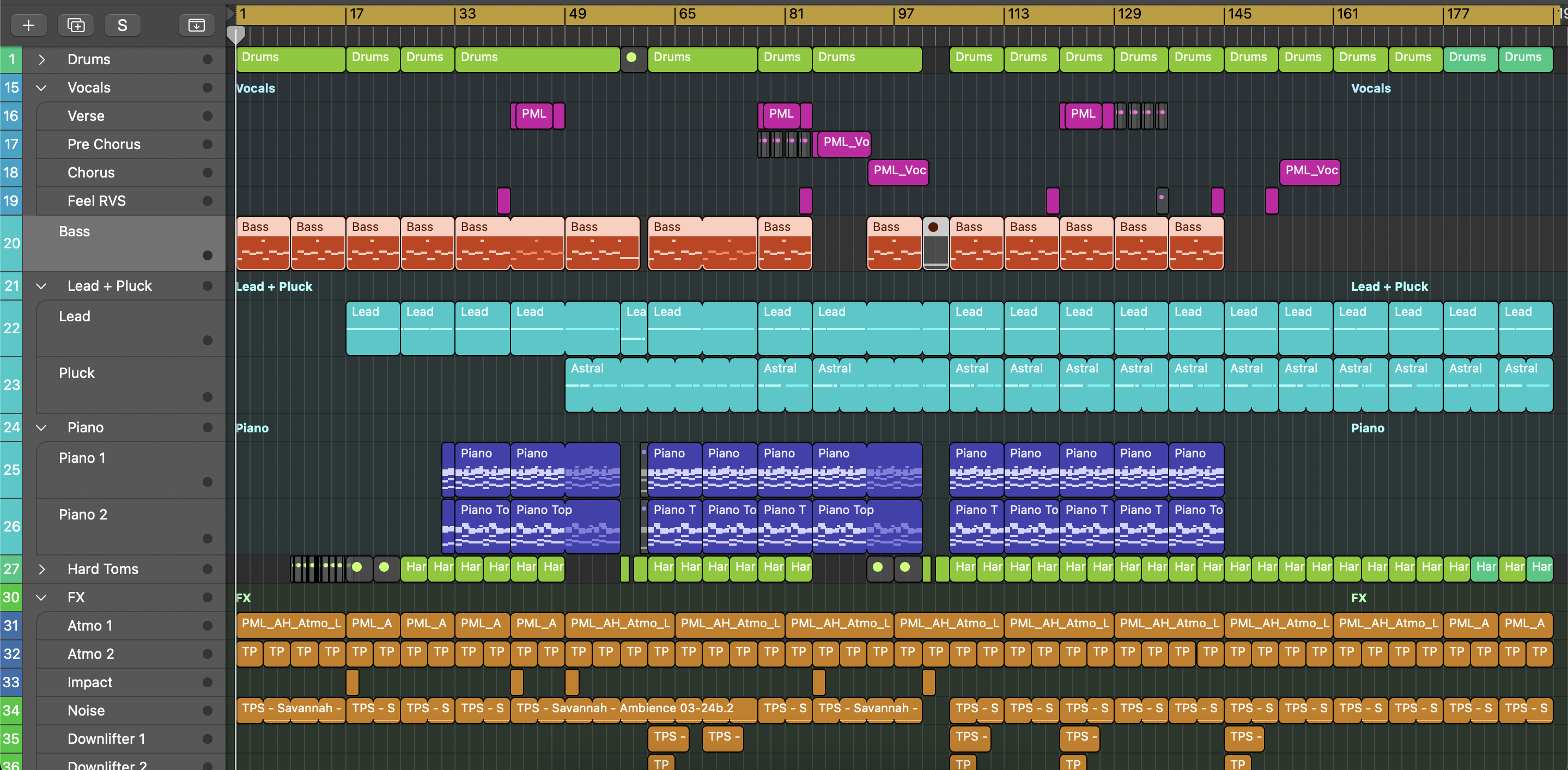Click bar 17 in the ruler
The image size is (1568, 770).
click(357, 14)
